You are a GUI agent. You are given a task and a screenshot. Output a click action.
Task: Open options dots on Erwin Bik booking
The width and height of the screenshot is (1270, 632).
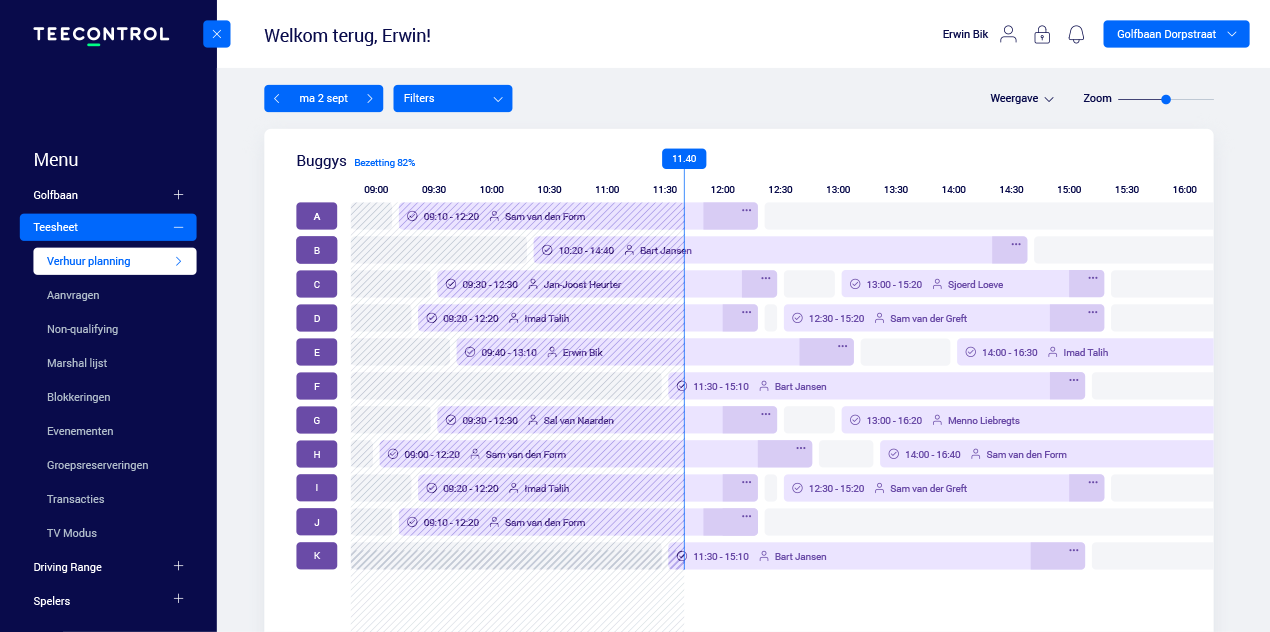[842, 346]
